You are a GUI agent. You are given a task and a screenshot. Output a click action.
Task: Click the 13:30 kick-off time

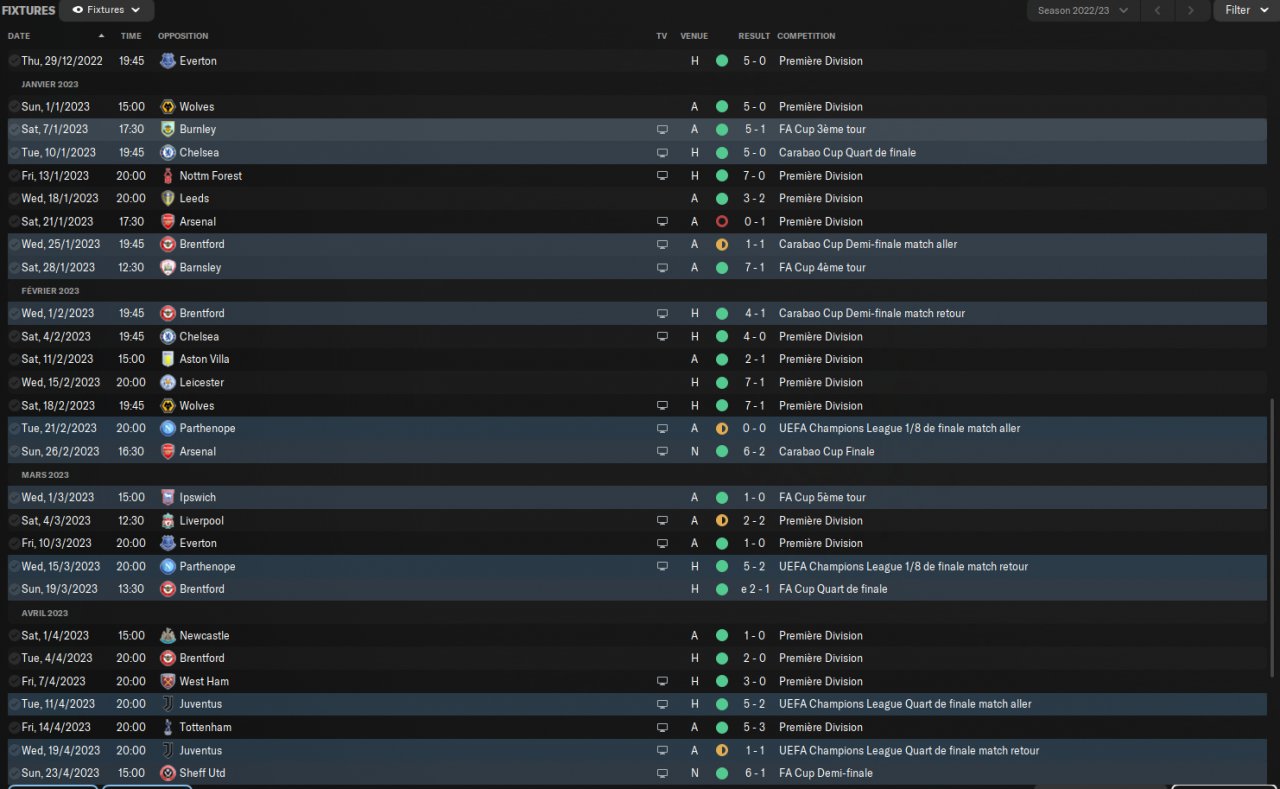click(x=131, y=589)
